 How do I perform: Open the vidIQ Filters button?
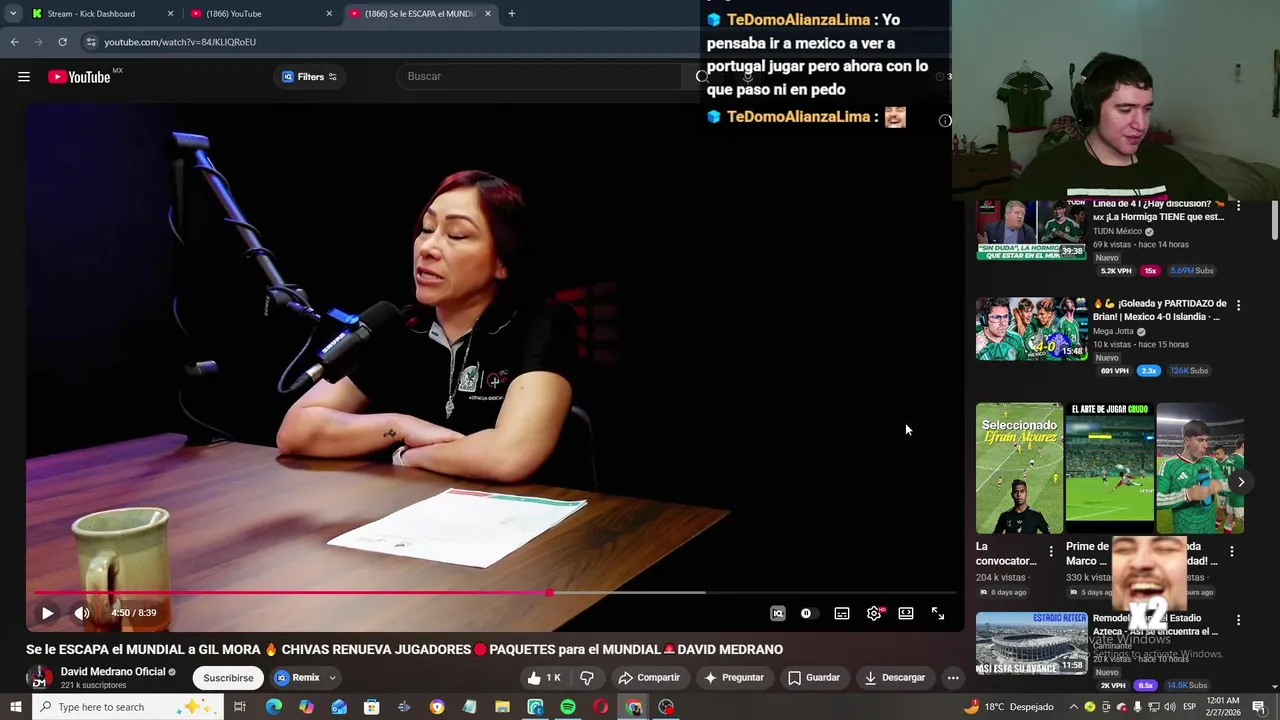coord(309,77)
